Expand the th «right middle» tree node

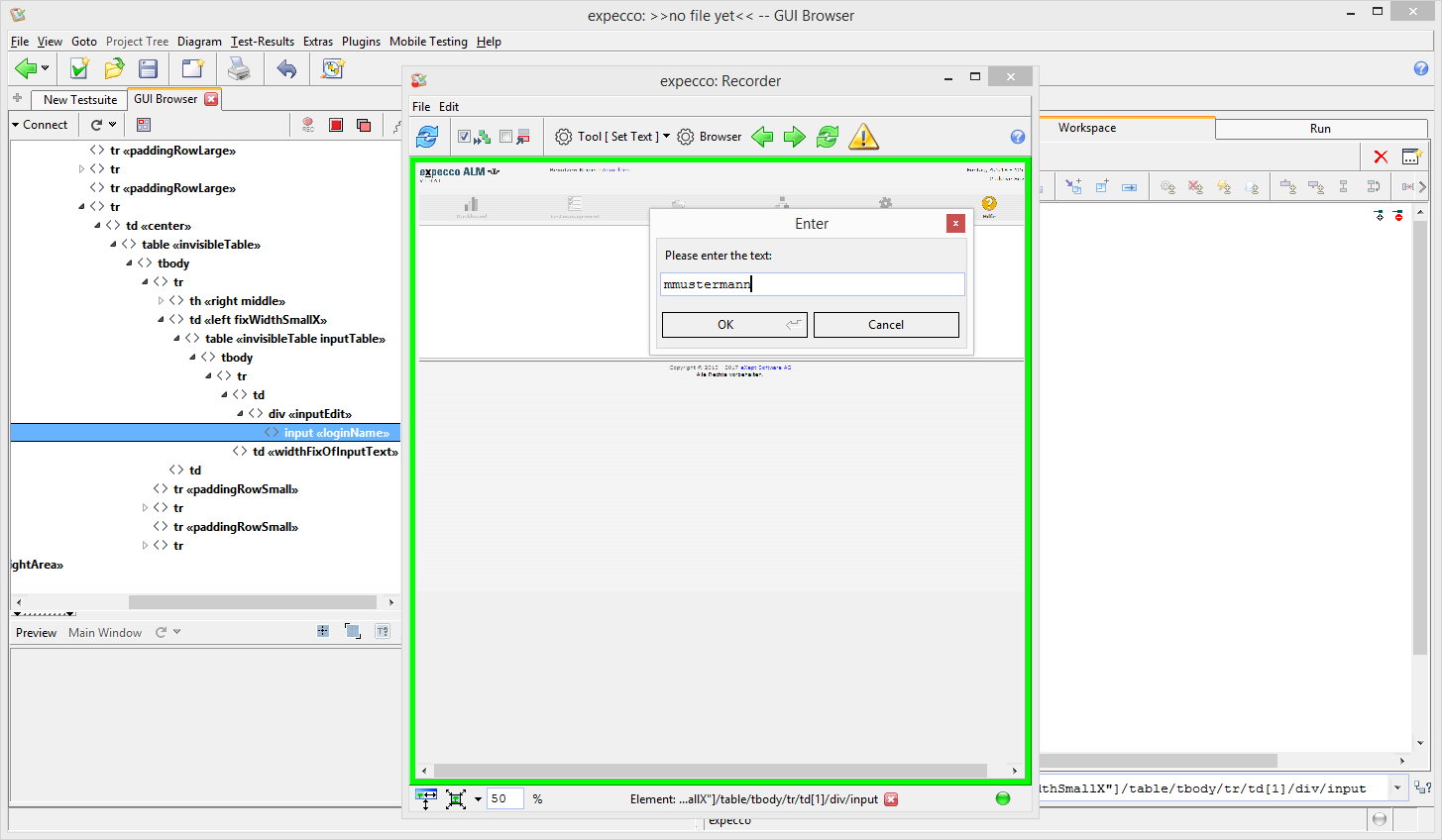[x=161, y=301]
